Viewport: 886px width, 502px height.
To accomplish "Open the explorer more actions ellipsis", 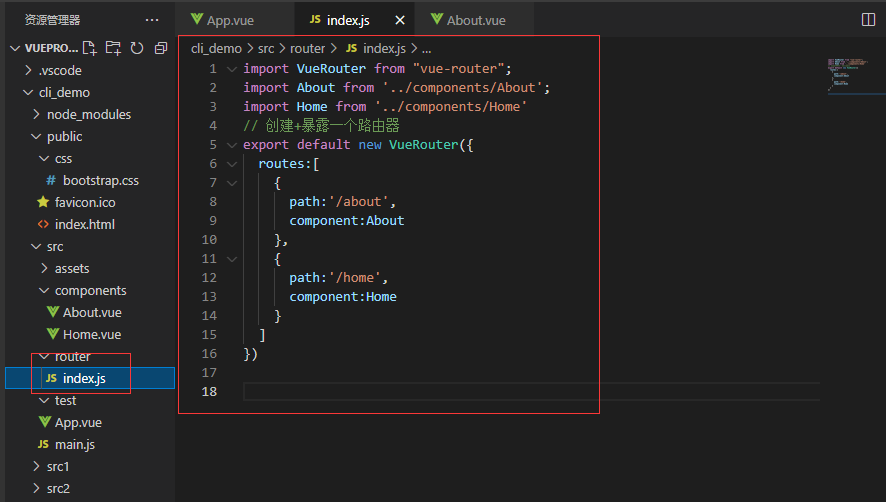I will point(152,20).
